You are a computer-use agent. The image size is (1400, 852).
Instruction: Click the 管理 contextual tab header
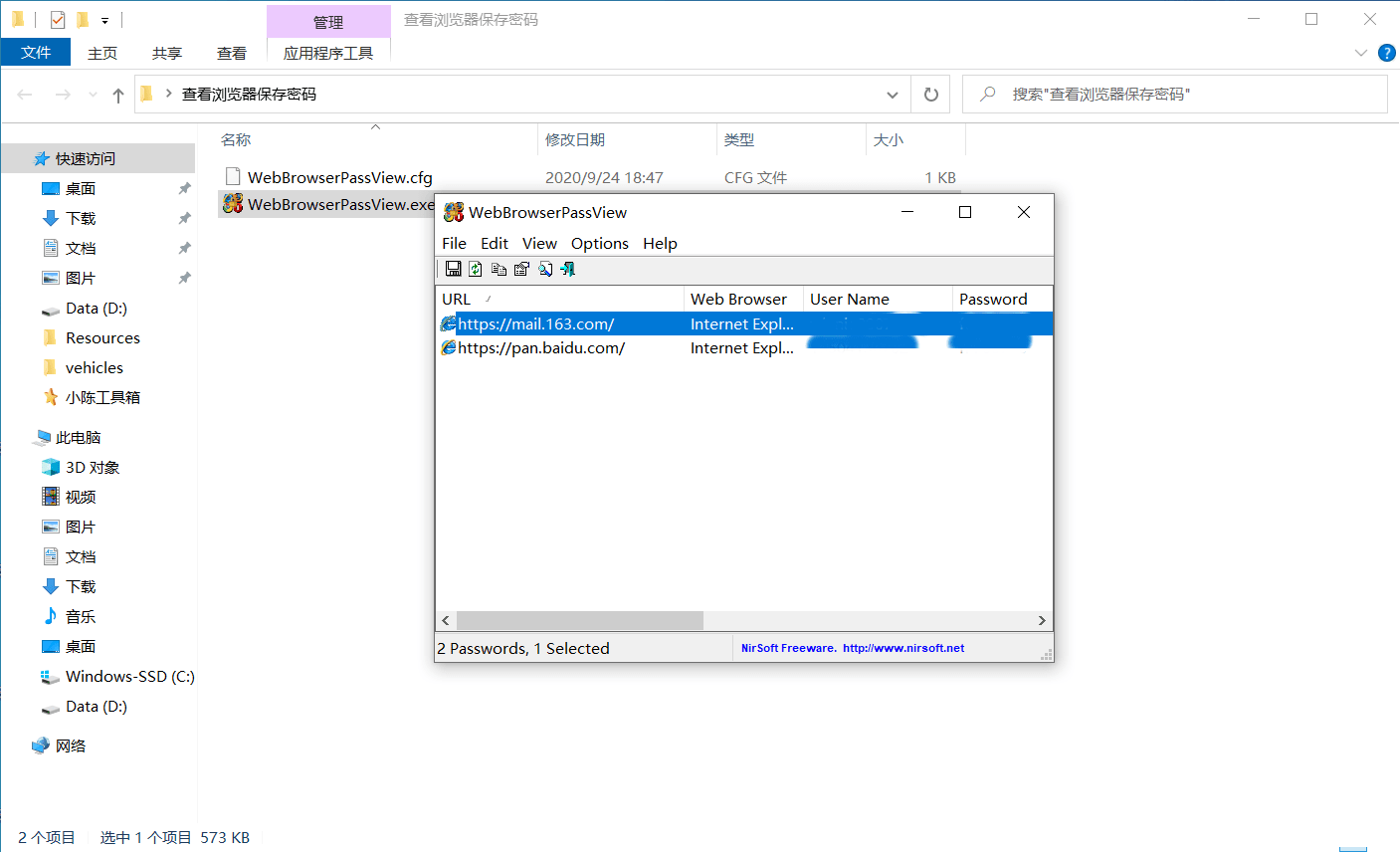[x=328, y=22]
